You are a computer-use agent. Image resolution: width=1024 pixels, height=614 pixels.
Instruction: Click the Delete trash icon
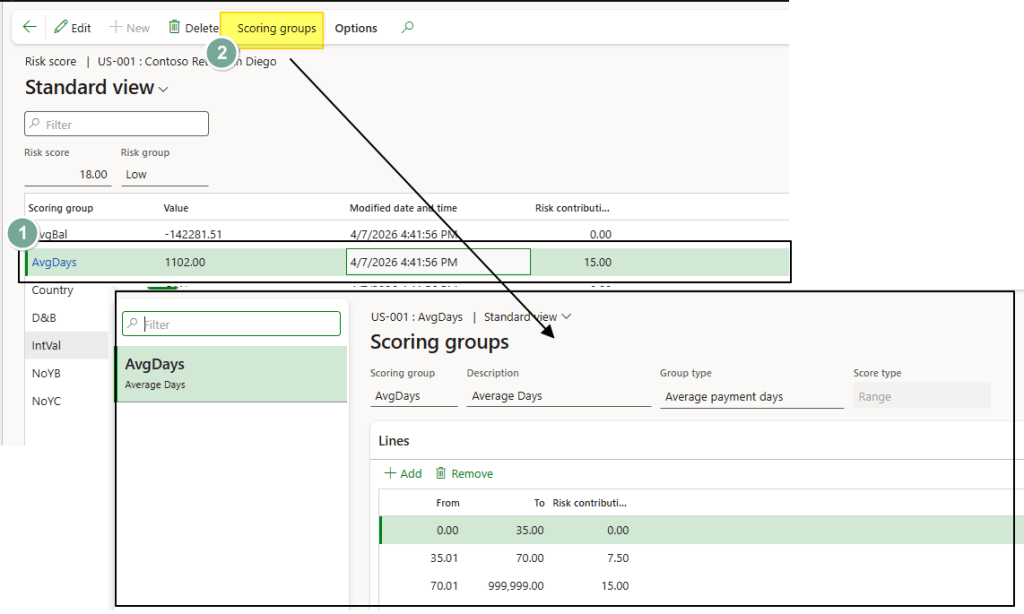pyautogui.click(x=175, y=28)
